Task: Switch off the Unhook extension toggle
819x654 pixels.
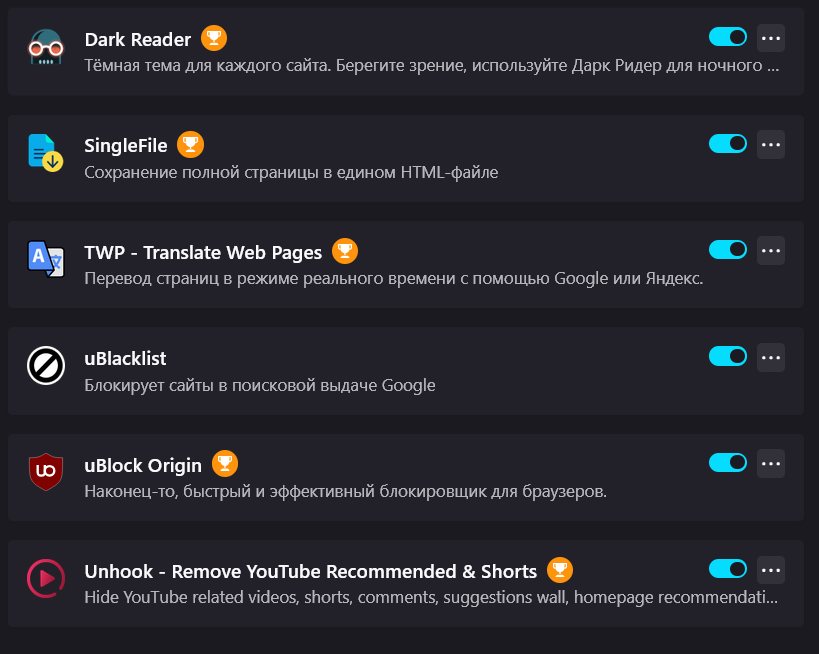Action: click(728, 569)
